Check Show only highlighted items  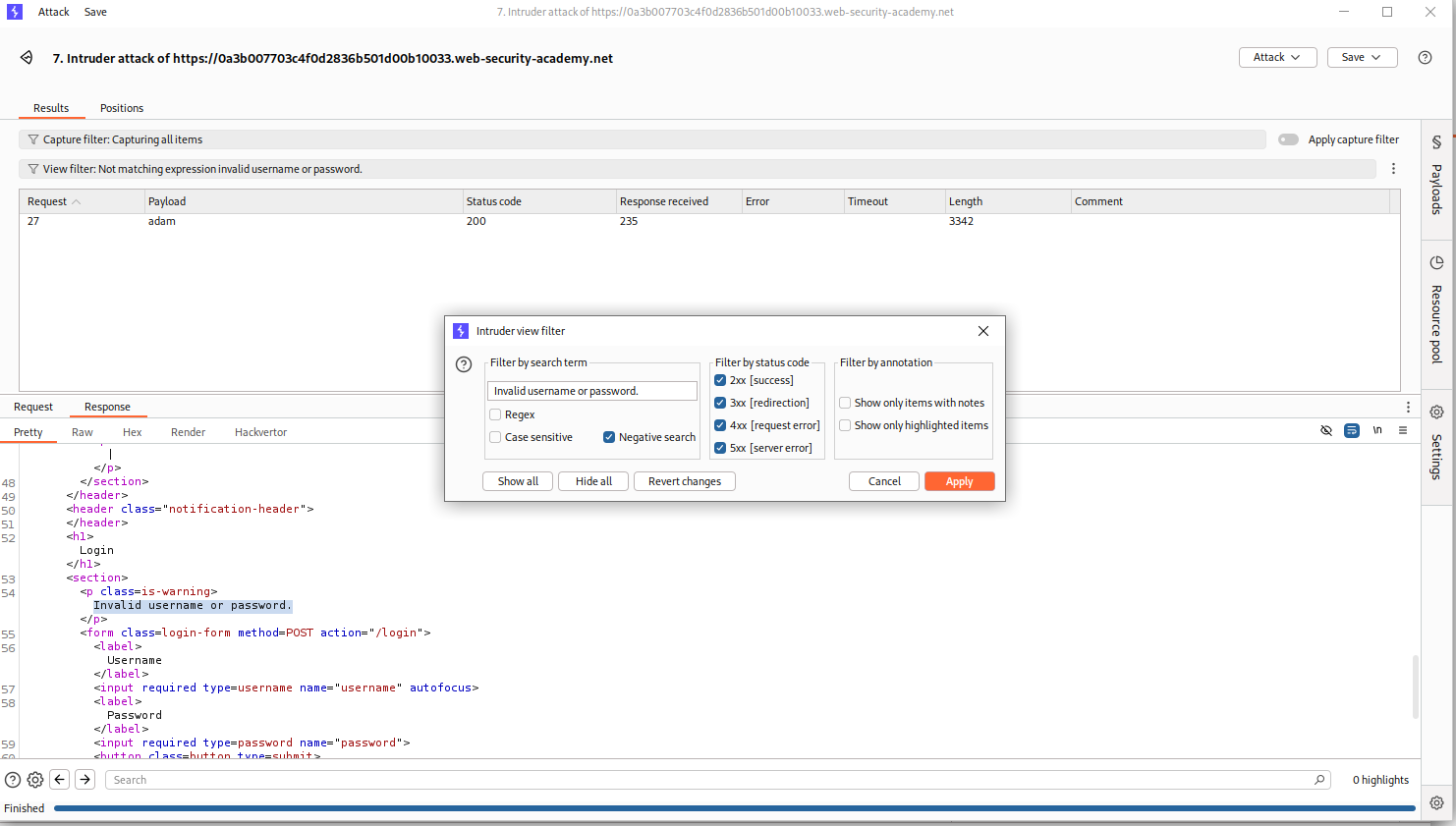coord(845,425)
